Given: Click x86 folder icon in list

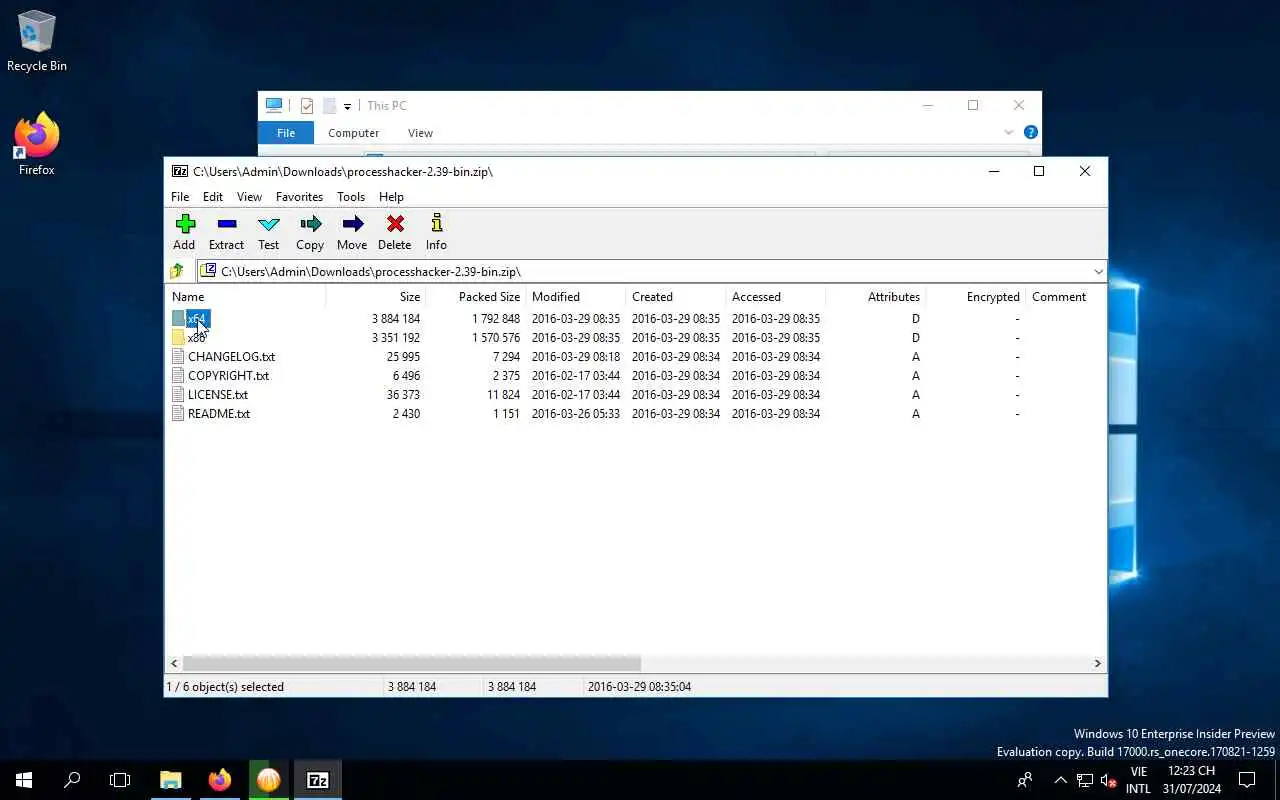Looking at the screenshot, I should [x=178, y=338].
